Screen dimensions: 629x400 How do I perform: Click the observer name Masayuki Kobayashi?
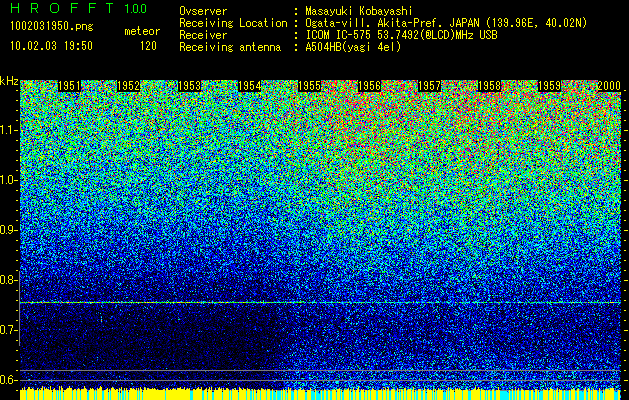(x=359, y=11)
